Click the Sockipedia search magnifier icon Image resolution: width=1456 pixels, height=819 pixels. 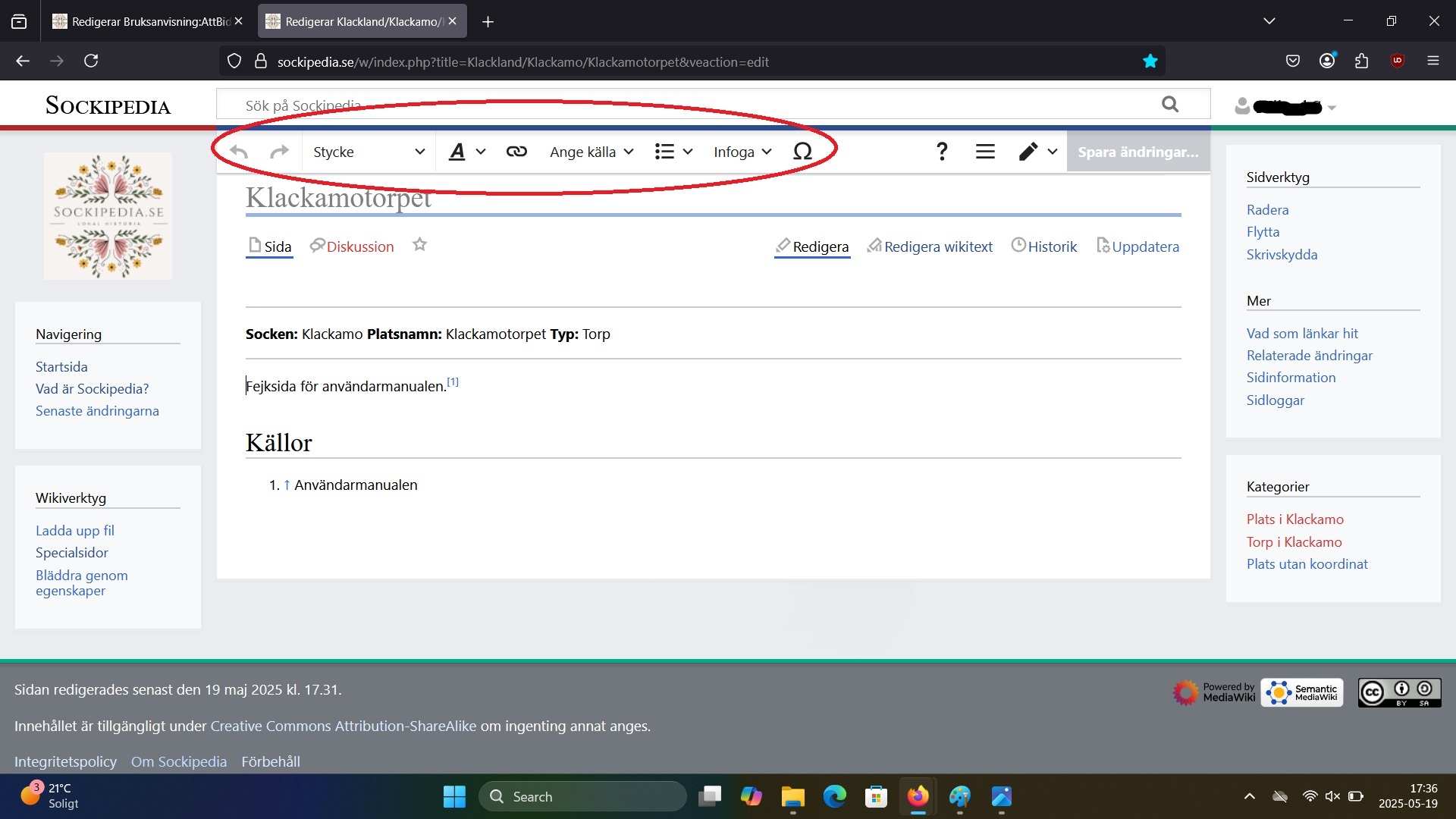[x=1170, y=105]
